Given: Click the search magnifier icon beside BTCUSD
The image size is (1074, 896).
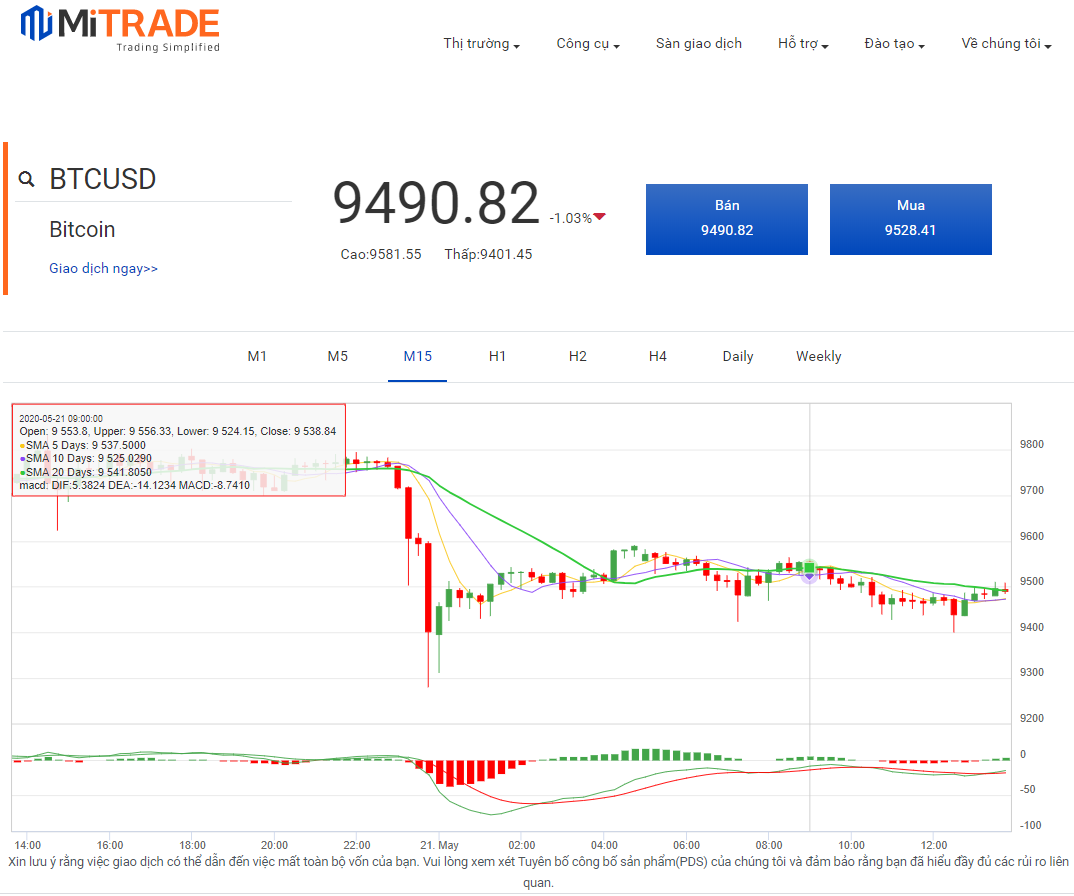Looking at the screenshot, I should (x=27, y=180).
